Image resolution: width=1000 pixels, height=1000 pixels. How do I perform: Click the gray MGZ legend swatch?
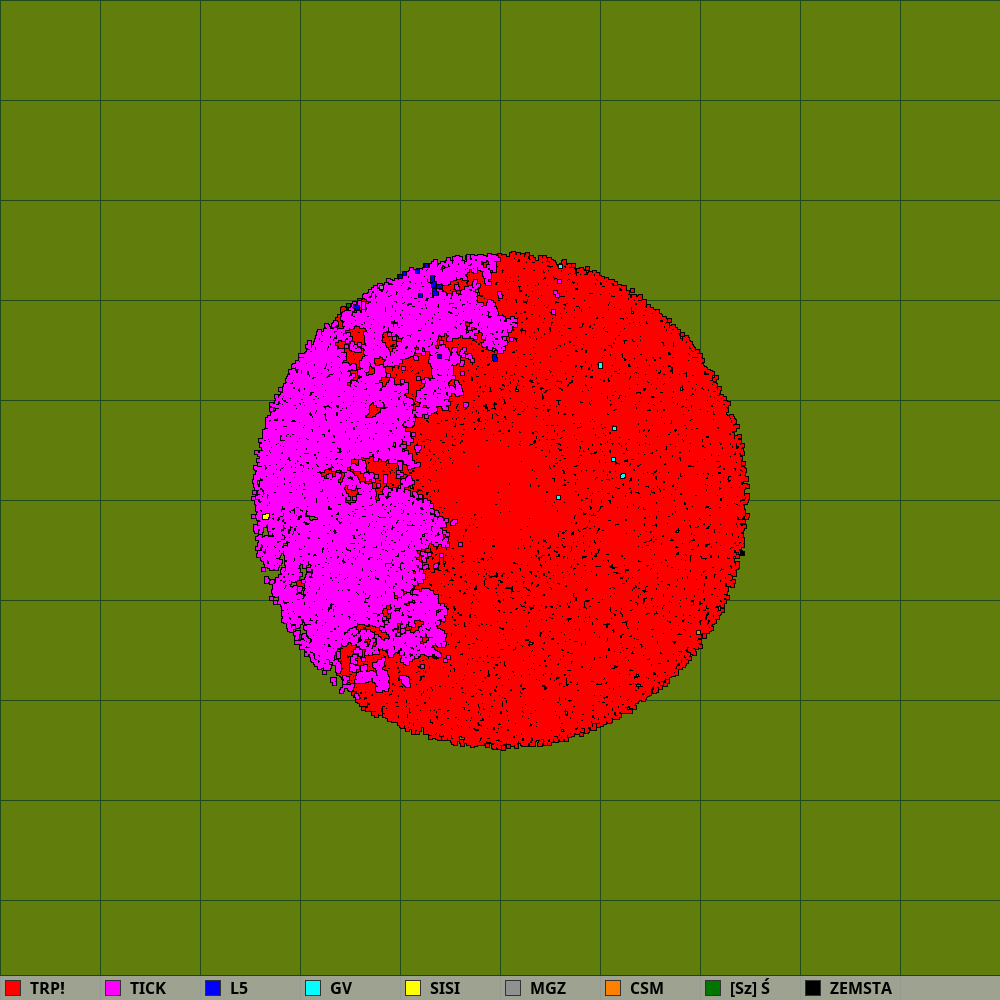[x=513, y=988]
